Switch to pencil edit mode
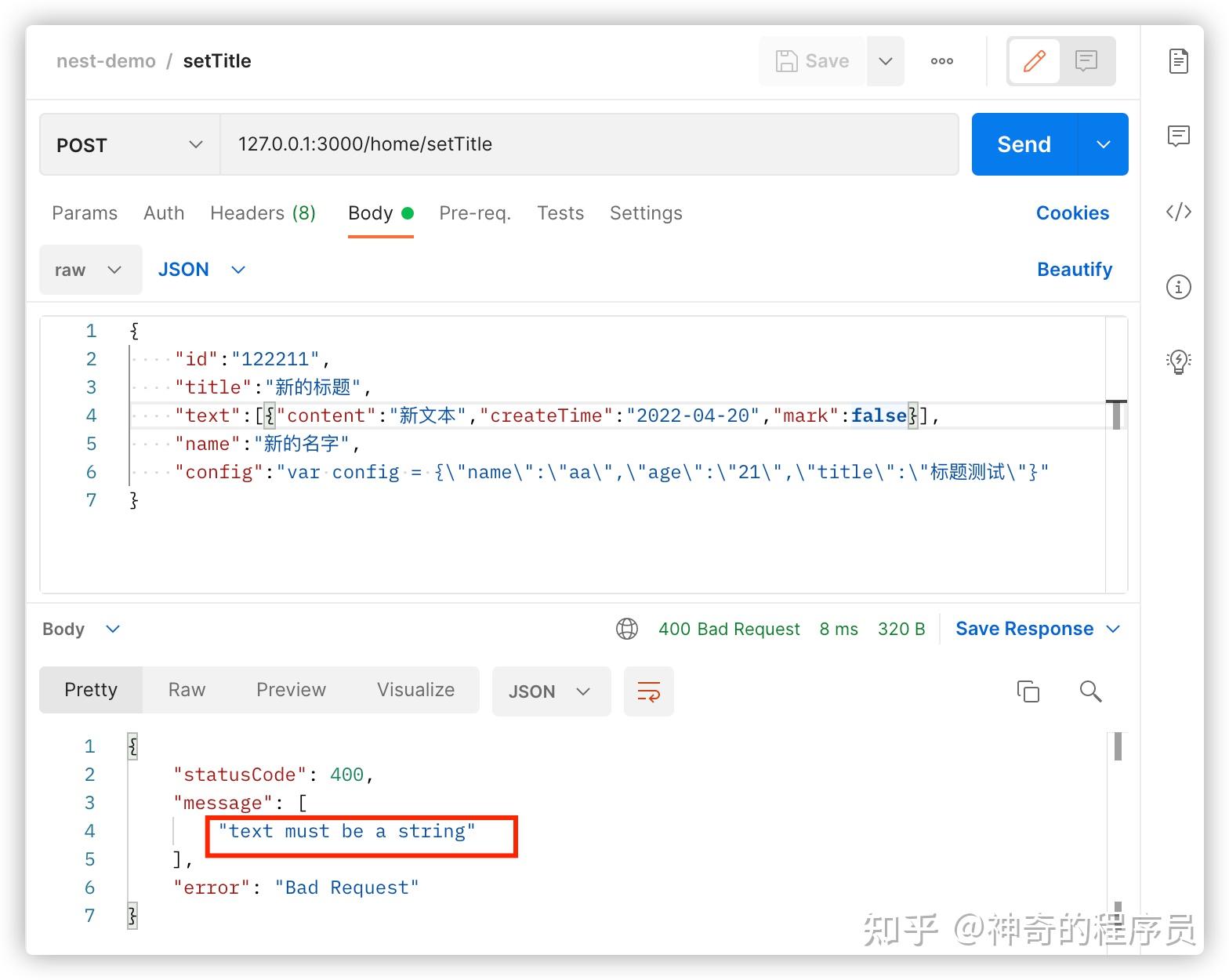 click(1034, 61)
